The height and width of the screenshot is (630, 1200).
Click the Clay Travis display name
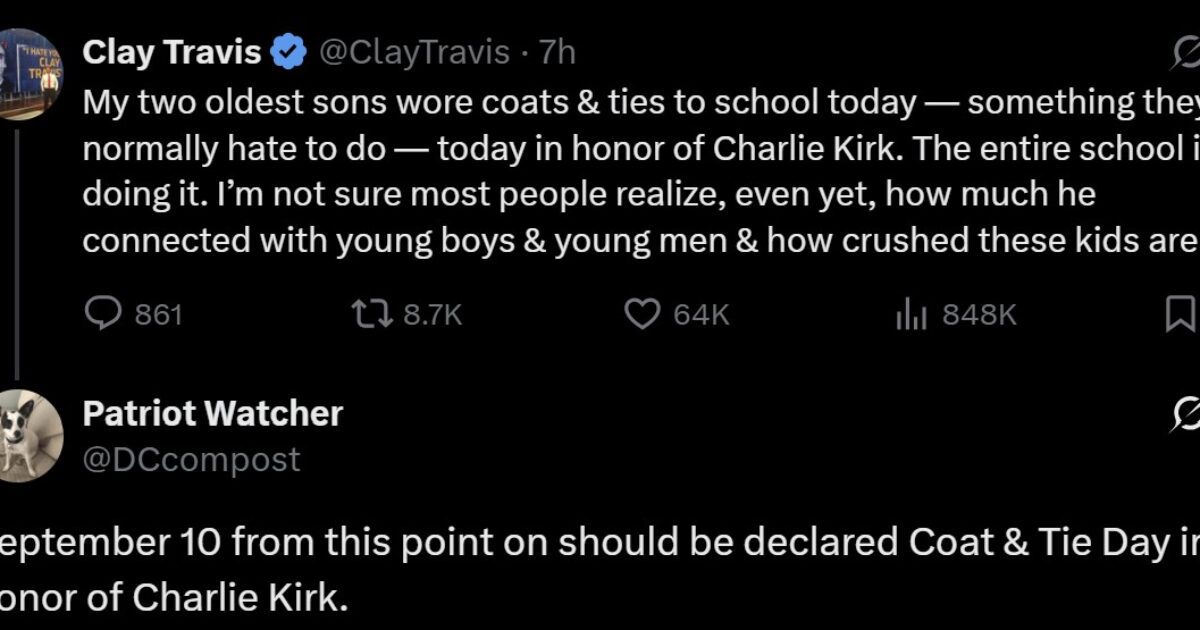[x=171, y=52]
